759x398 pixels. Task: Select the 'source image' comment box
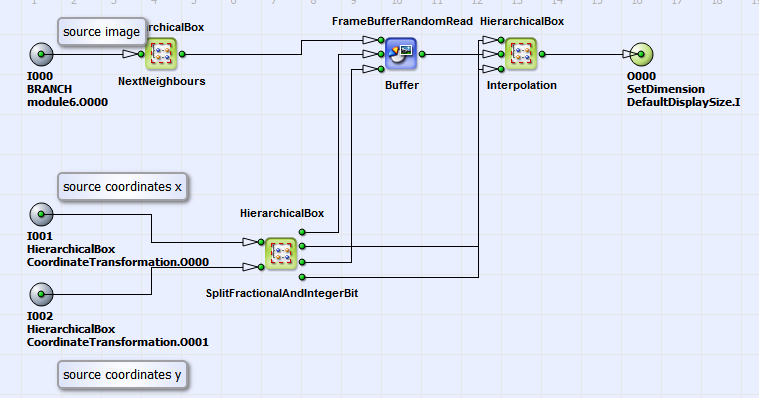click(x=102, y=32)
